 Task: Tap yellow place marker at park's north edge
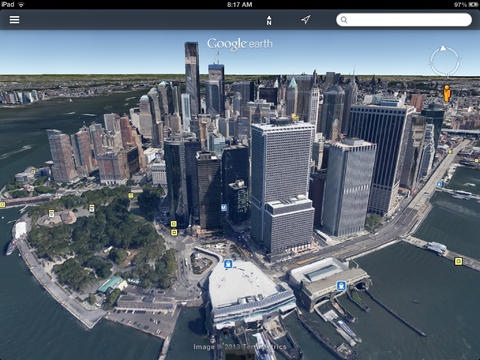coord(131,196)
